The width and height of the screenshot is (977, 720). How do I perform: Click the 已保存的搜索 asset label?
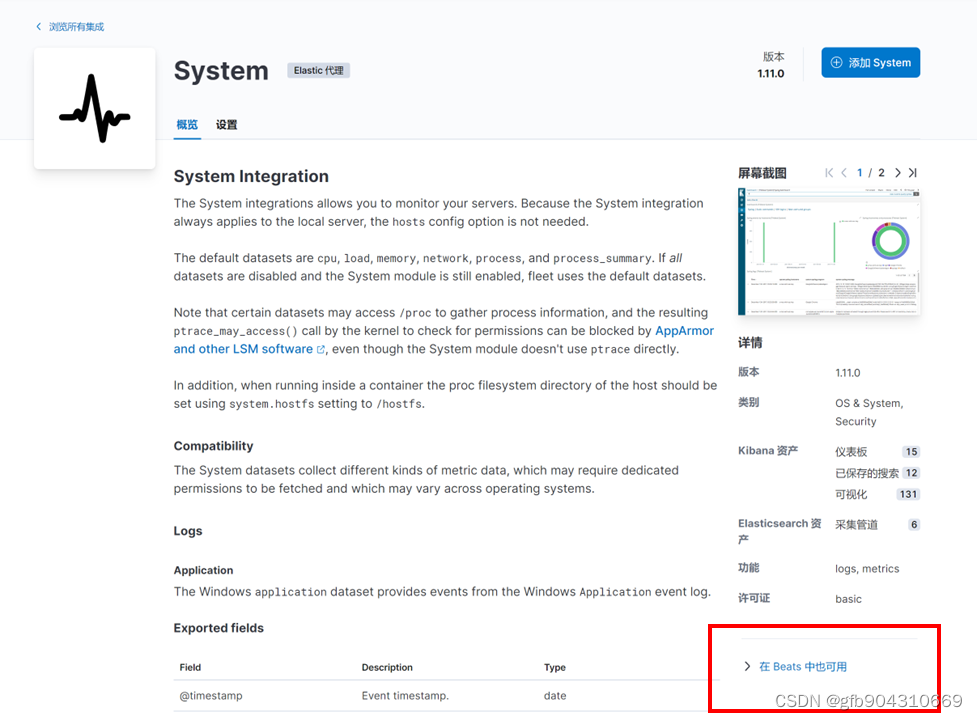(x=867, y=473)
